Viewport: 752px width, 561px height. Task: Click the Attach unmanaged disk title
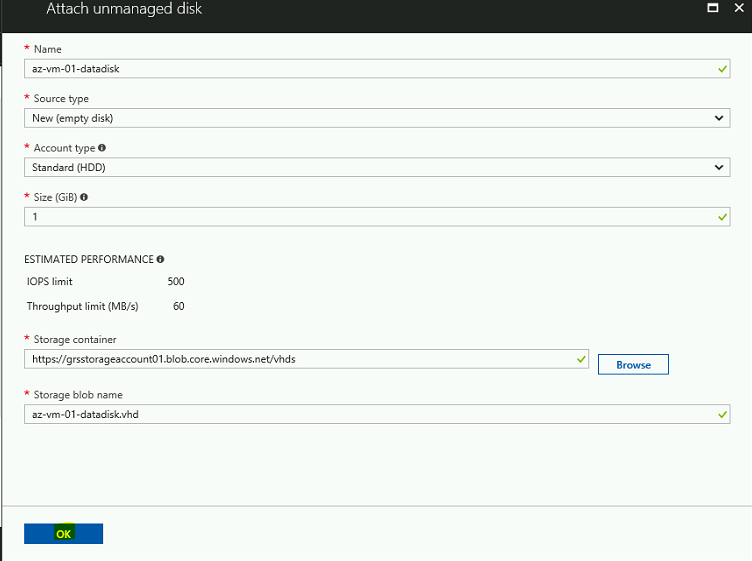pyautogui.click(x=124, y=9)
